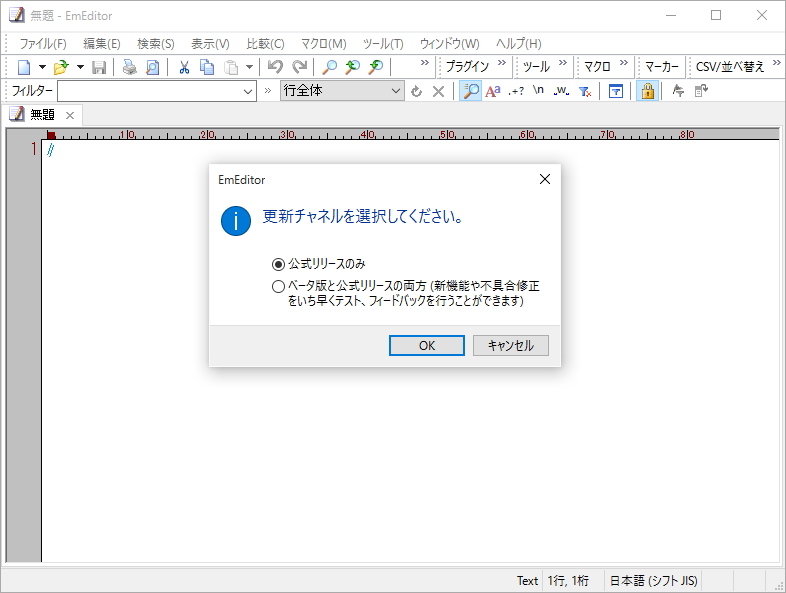Close the EmEditor dialog with X
This screenshot has width=786, height=593.
point(545,179)
